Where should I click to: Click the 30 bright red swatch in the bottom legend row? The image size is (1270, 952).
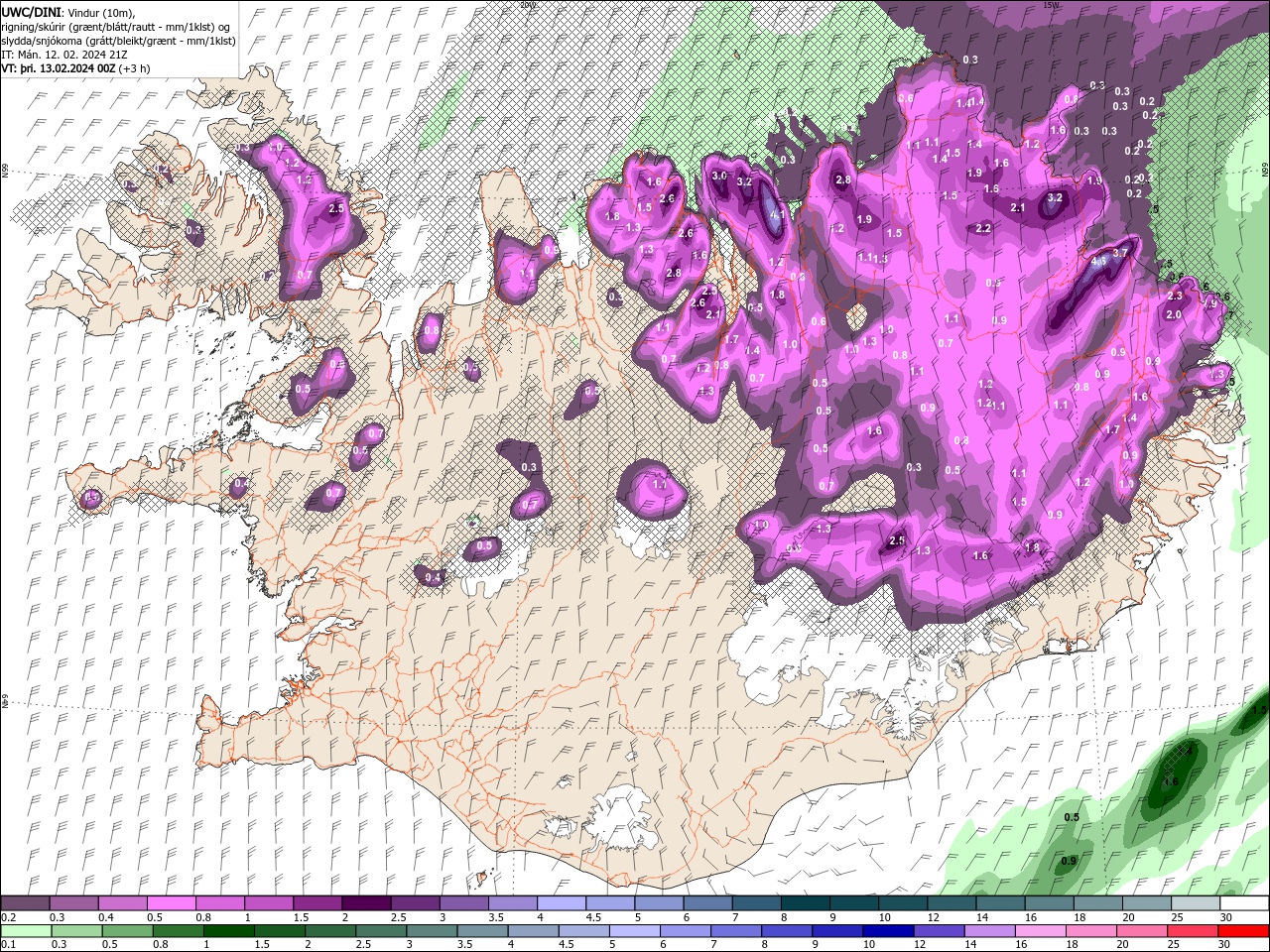point(1243,931)
